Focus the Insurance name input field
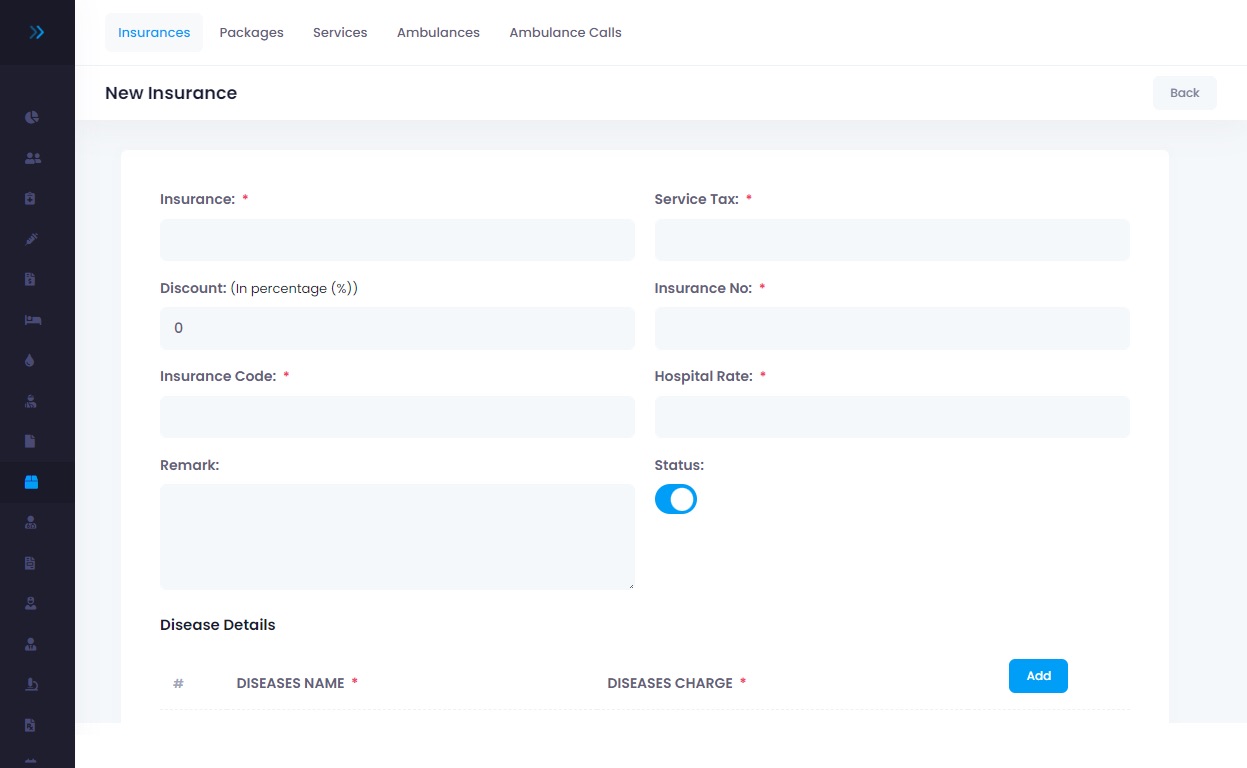This screenshot has height=768, width=1247. point(397,240)
